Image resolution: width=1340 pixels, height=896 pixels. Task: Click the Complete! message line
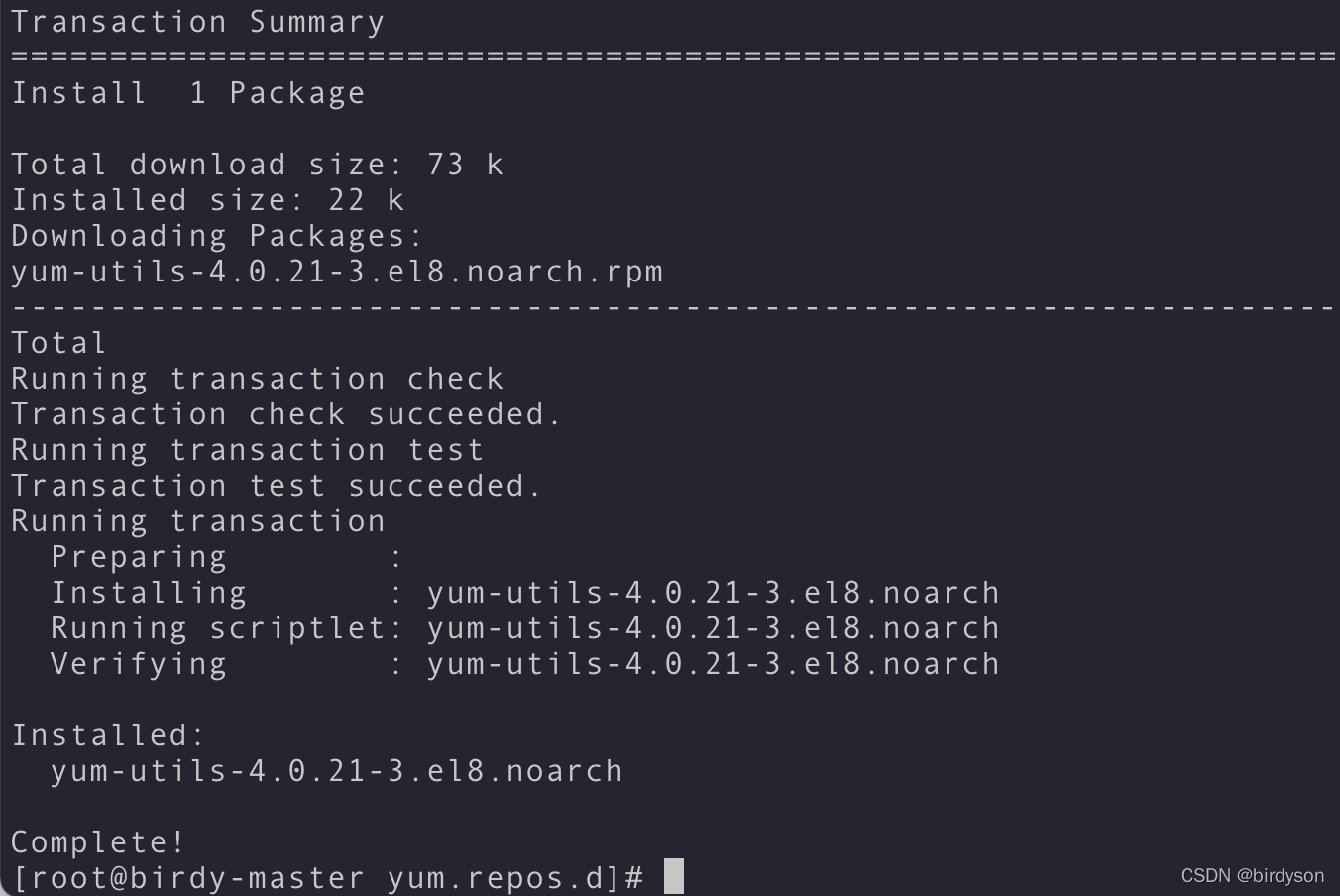98,842
